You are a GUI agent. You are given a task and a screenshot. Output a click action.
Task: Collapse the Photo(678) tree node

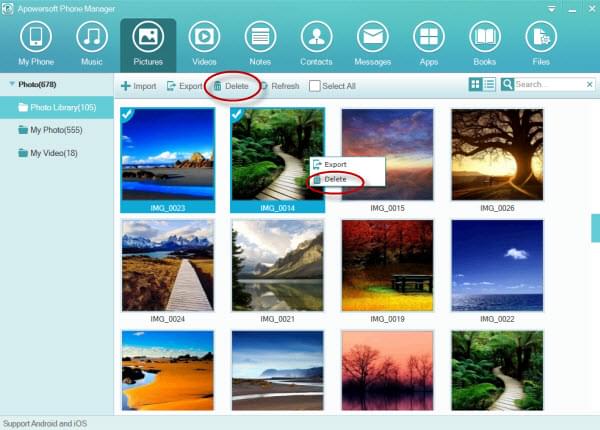coord(10,84)
